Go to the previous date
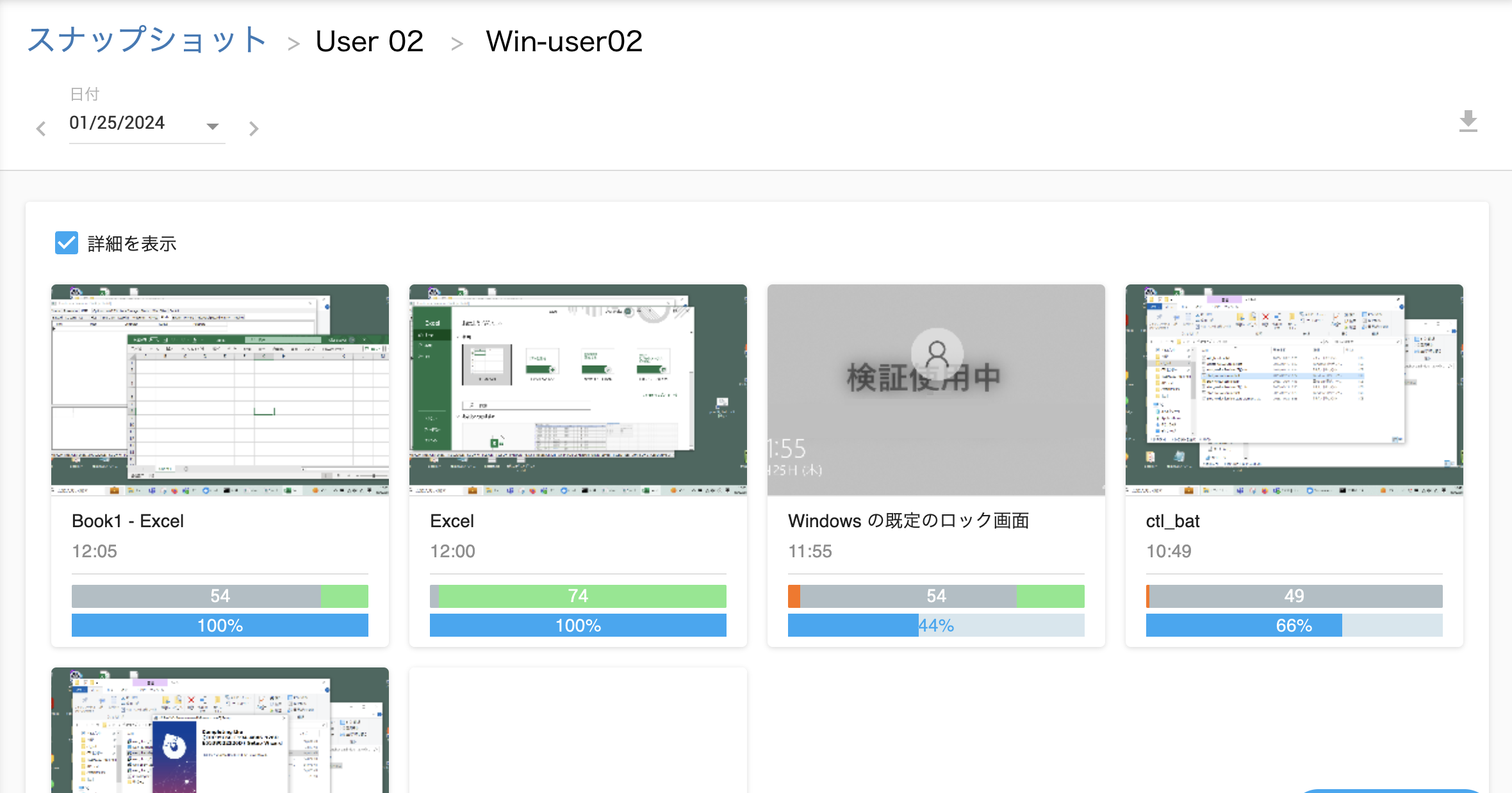 [x=41, y=129]
